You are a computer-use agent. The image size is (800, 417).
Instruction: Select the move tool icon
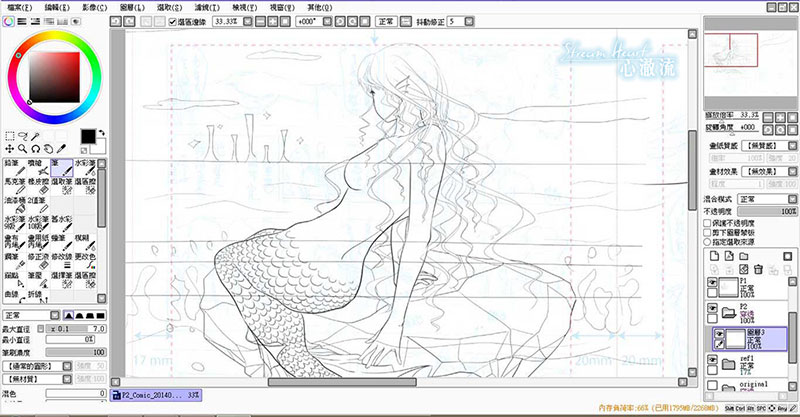click(x=9, y=149)
